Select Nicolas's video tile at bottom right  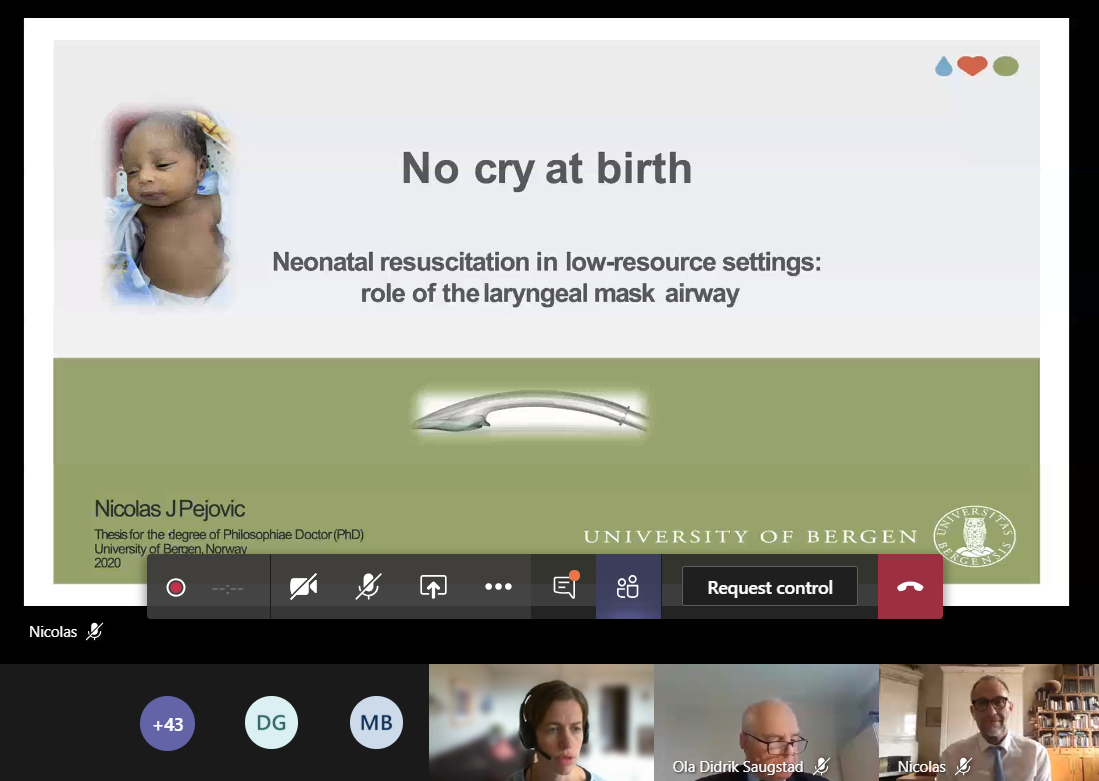point(988,722)
